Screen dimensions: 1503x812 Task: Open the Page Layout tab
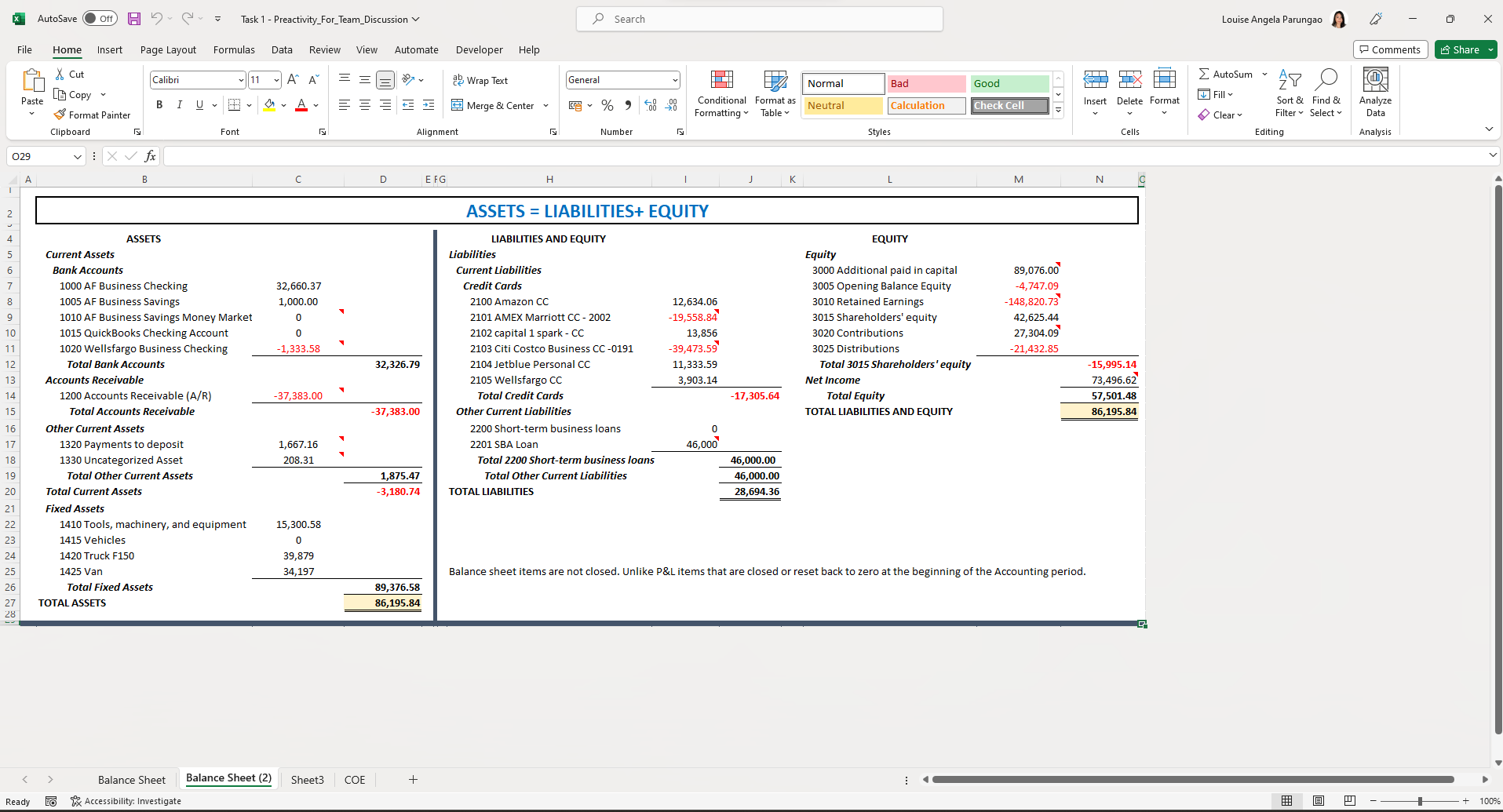coord(168,49)
